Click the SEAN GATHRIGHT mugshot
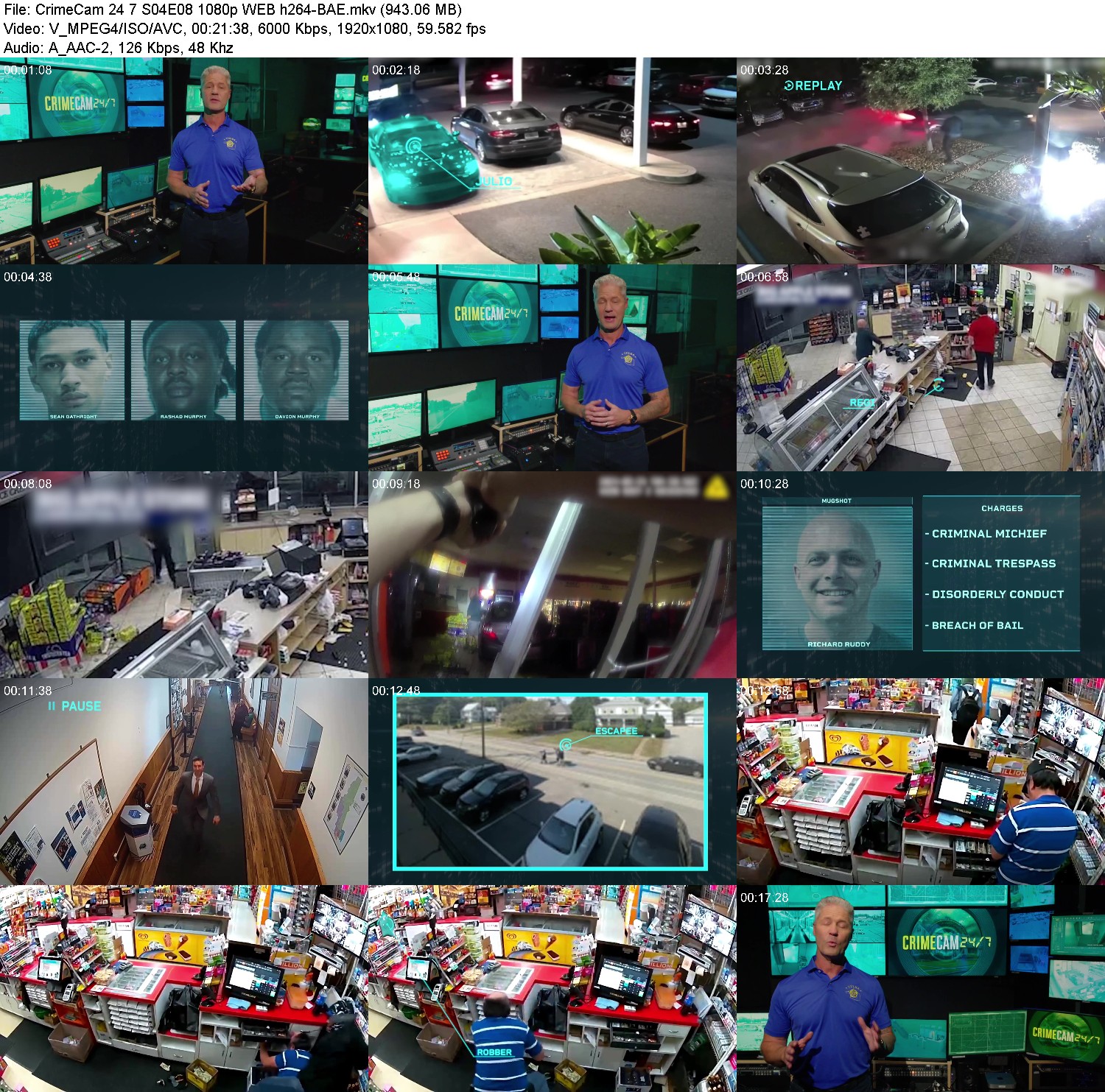The width and height of the screenshot is (1105, 1092). (72, 370)
